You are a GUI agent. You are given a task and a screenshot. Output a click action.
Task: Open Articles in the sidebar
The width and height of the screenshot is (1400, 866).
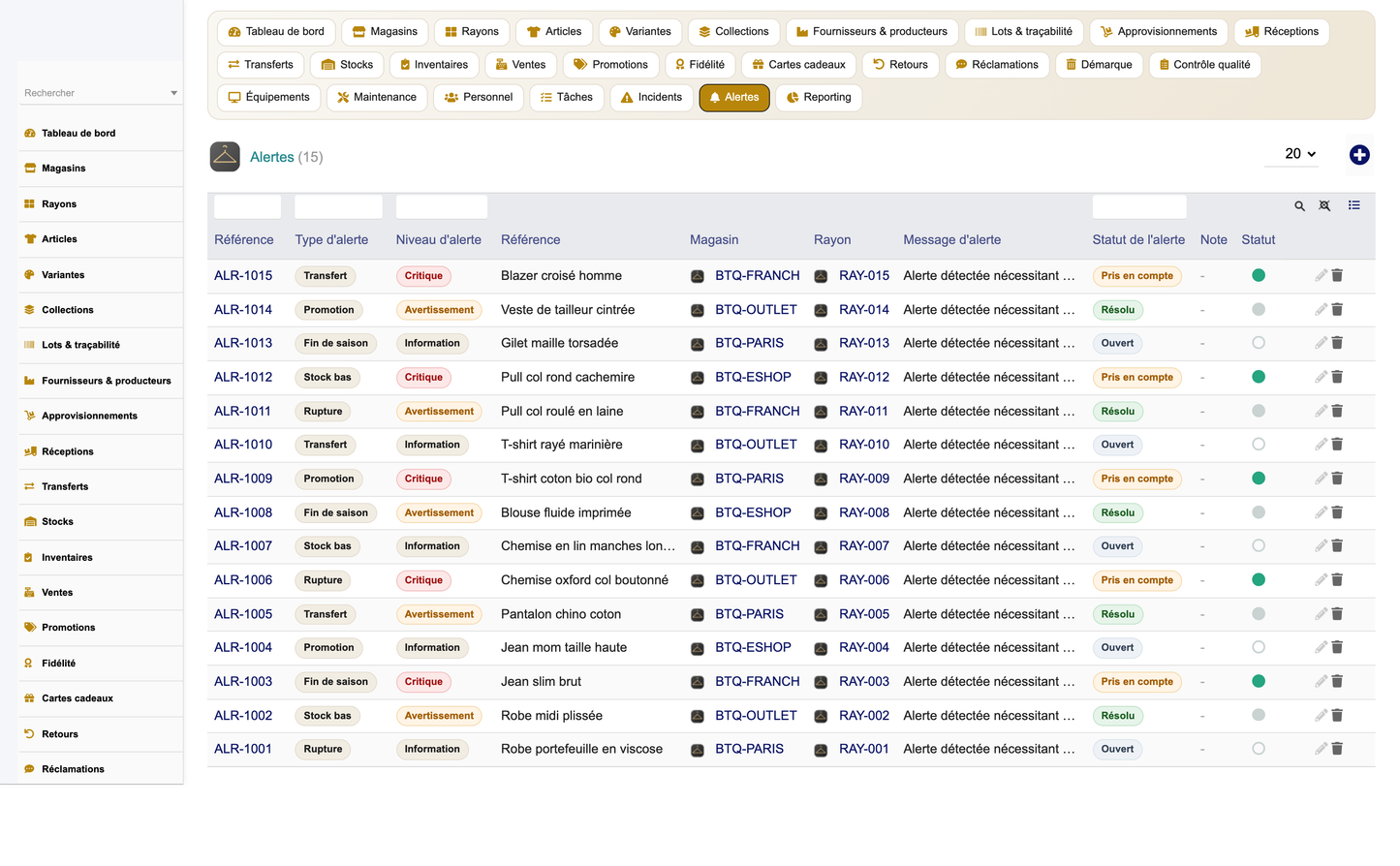59,239
